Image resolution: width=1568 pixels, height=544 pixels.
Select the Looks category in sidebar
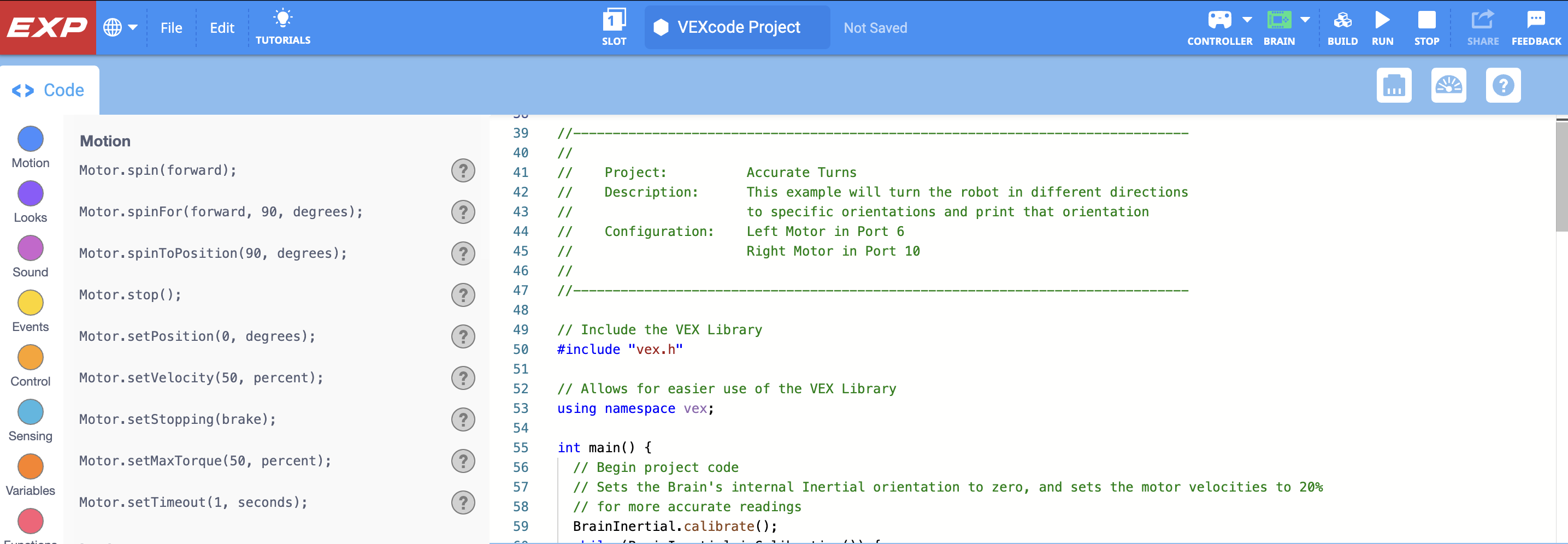pyautogui.click(x=30, y=201)
